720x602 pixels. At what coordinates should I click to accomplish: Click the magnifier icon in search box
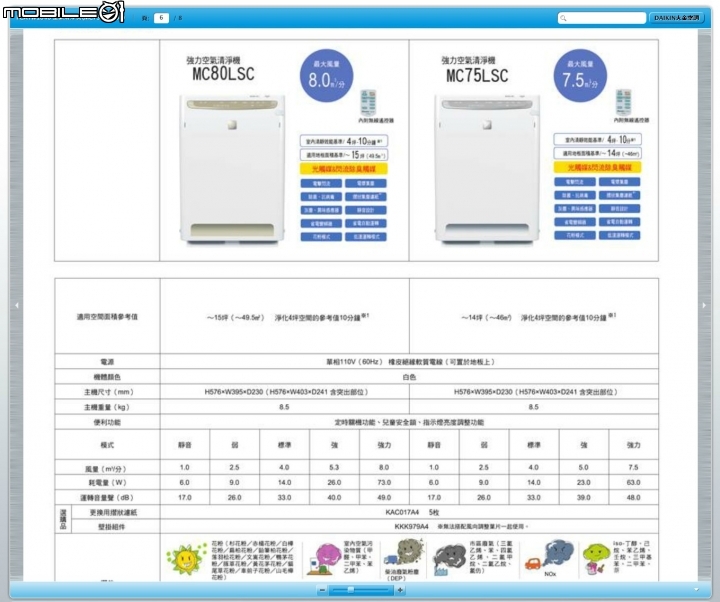[563, 18]
